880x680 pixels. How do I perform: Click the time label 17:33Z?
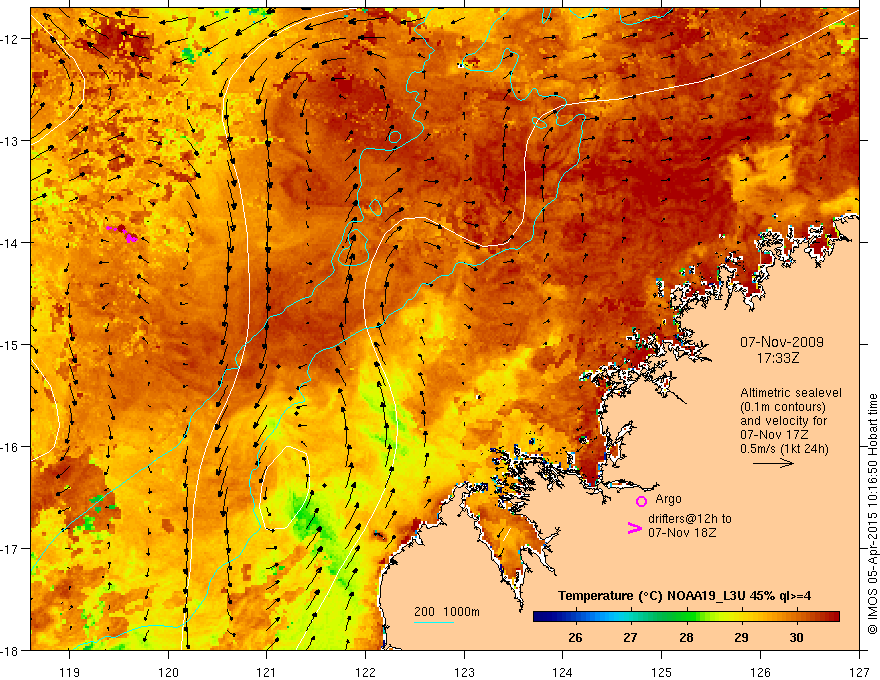coord(778,357)
